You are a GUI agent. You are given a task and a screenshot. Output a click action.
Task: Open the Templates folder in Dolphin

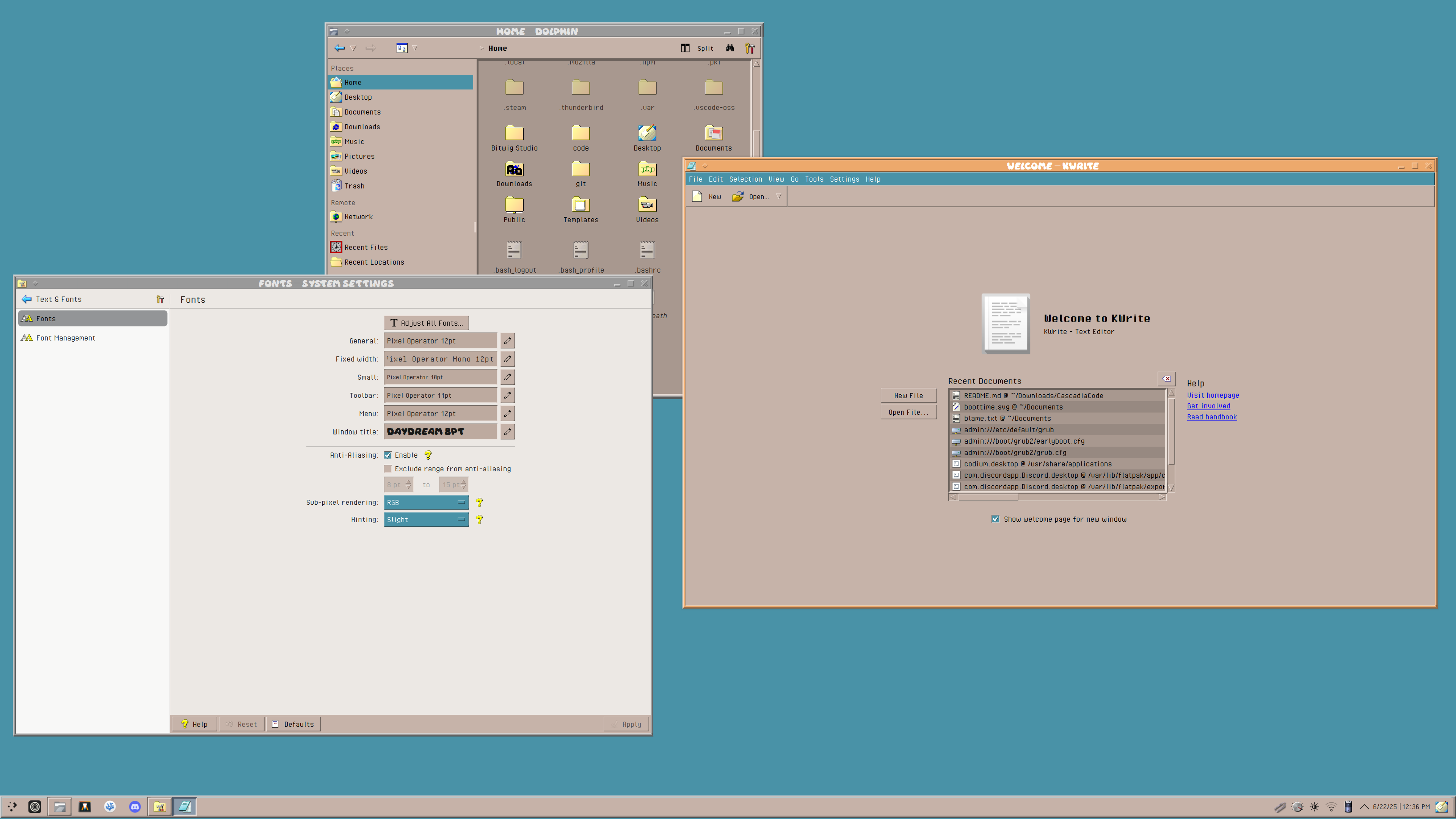tap(581, 210)
